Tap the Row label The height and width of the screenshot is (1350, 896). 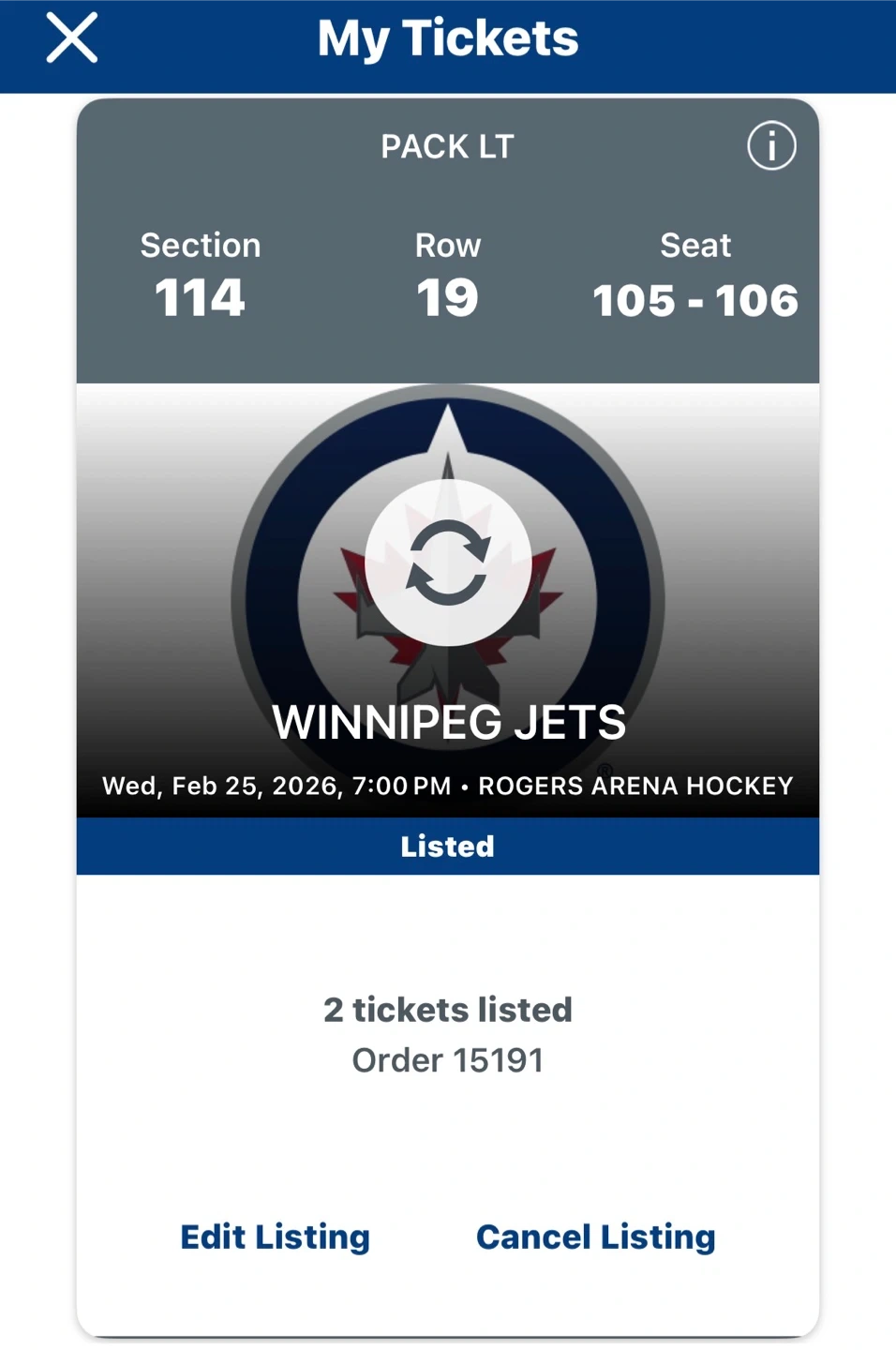pyautogui.click(x=448, y=245)
